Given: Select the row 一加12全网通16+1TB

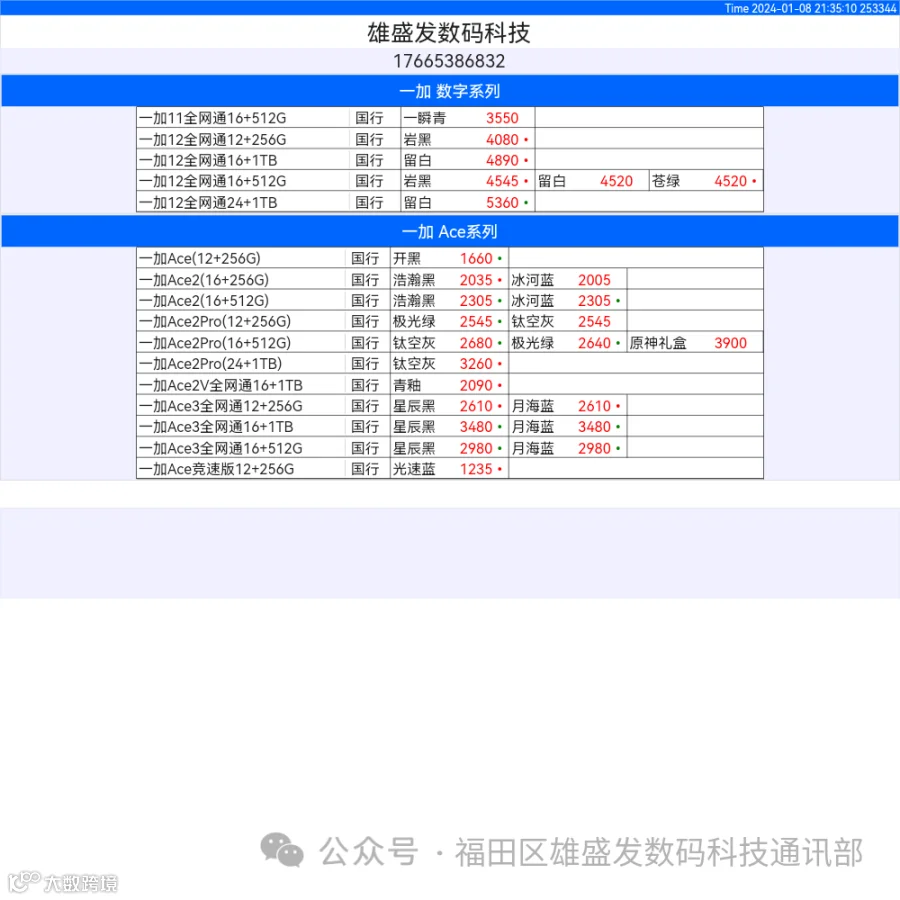Looking at the screenshot, I should point(450,160).
